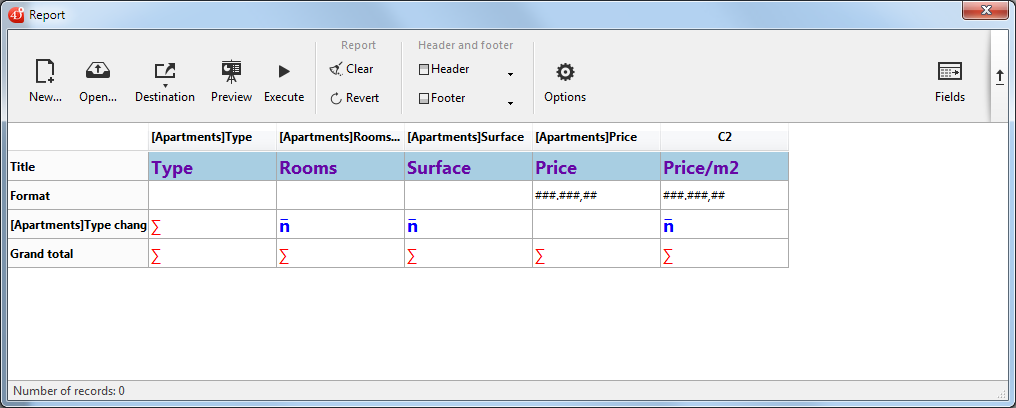Screen dimensions: 1016x408
Task: Open the Options gear
Action: (565, 72)
